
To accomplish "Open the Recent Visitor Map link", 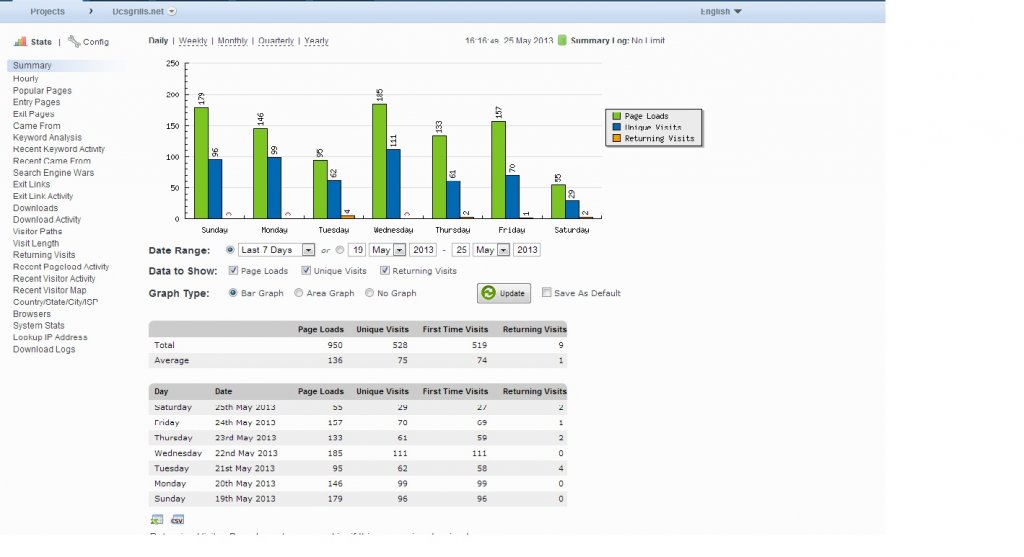I will tap(49, 290).
